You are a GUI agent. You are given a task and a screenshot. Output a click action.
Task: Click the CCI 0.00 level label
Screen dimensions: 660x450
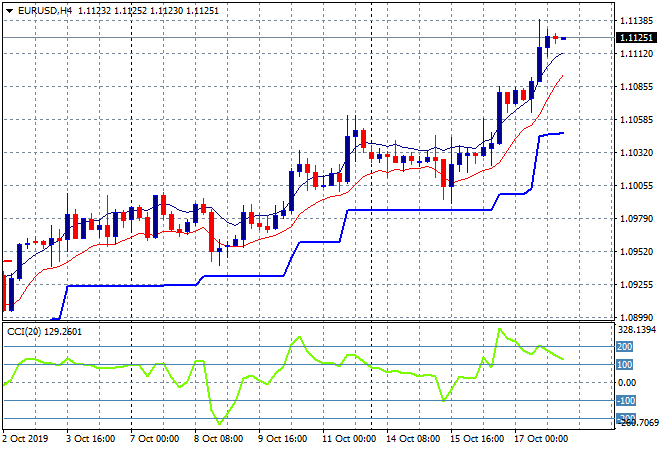click(x=627, y=383)
